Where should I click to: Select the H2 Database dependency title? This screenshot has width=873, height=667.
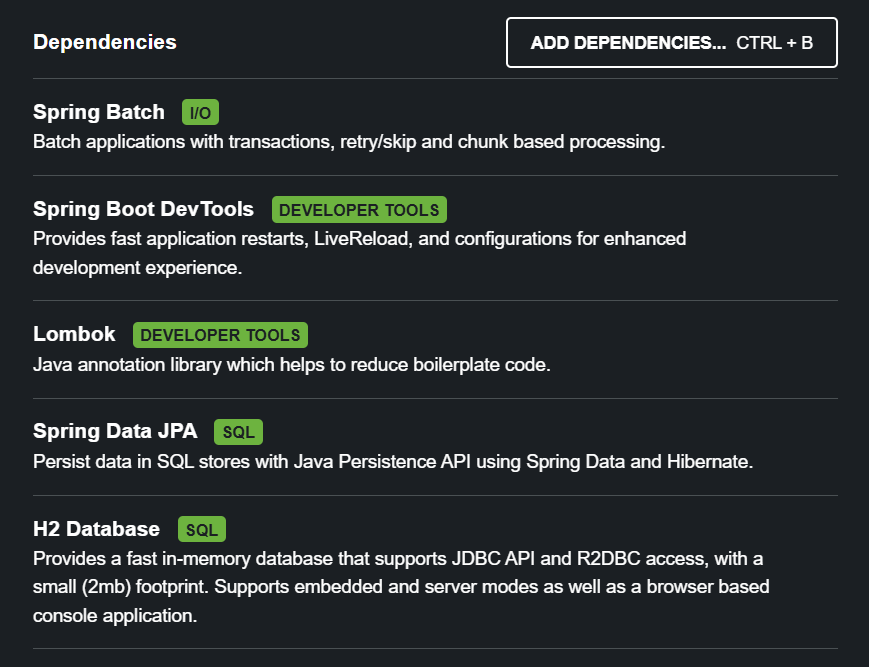point(96,528)
